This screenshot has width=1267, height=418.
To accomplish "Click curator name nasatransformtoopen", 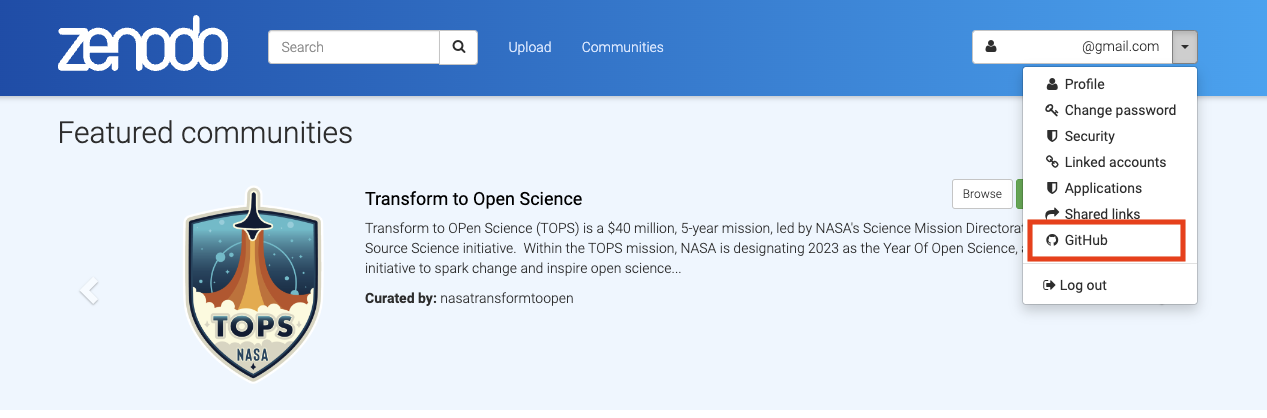I will click(x=506, y=298).
